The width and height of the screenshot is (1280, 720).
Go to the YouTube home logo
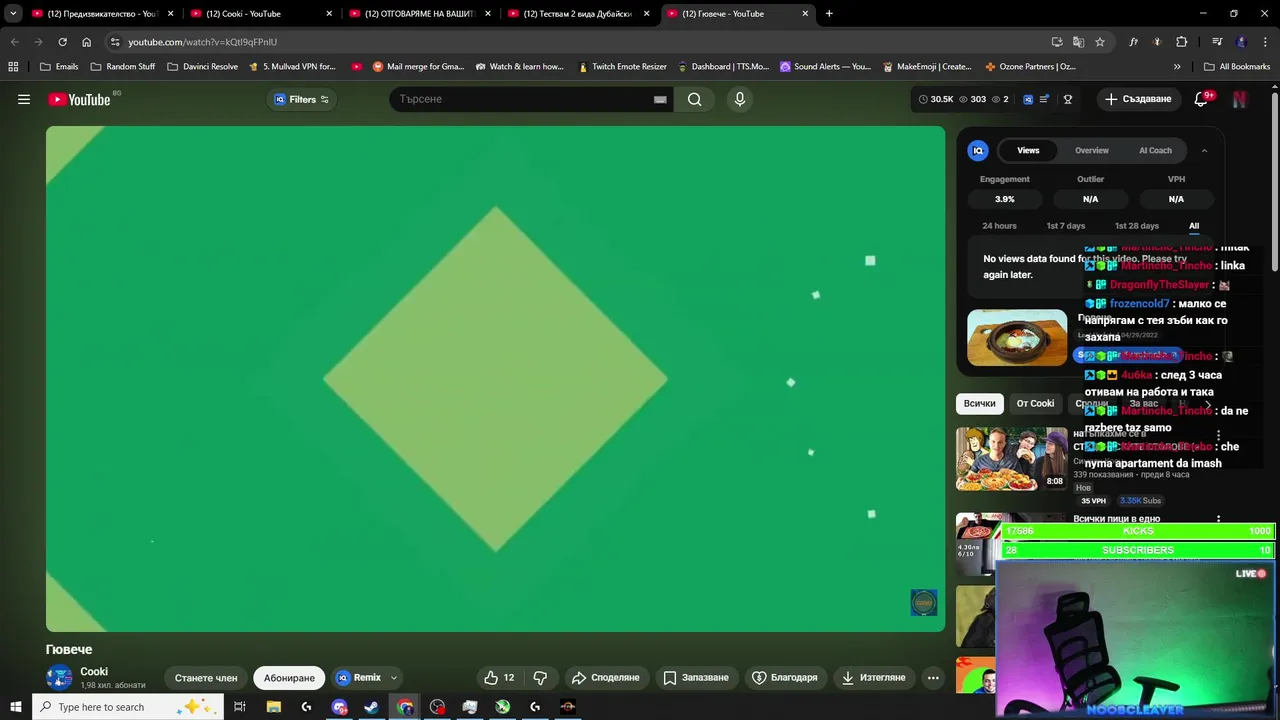point(80,99)
